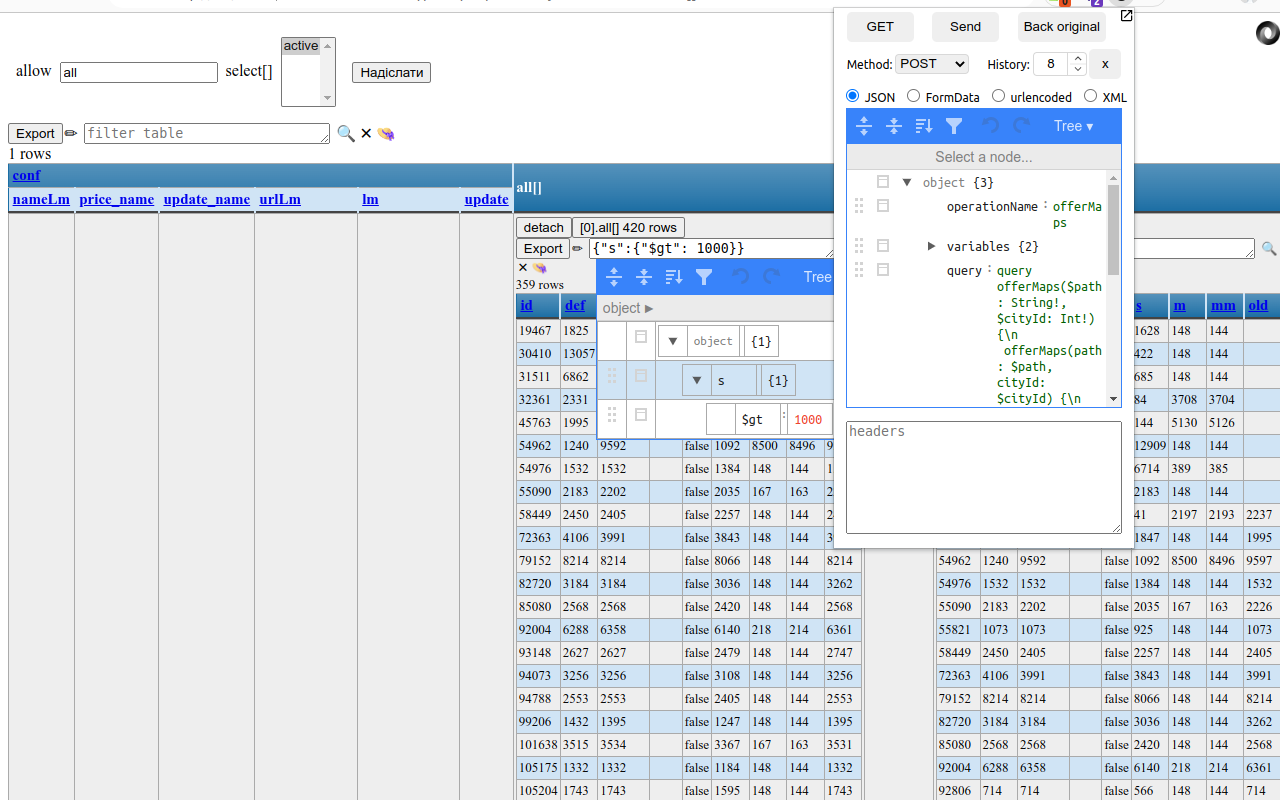The width and height of the screenshot is (1280, 800).
Task: Click top Export button above conf table
Action: pos(35,133)
